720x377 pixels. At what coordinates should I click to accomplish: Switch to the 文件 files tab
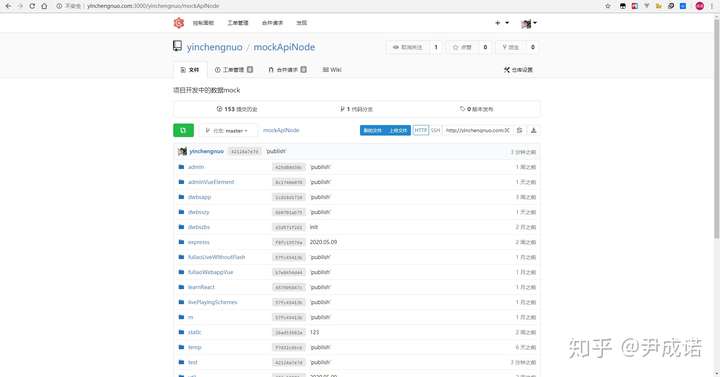(x=190, y=70)
